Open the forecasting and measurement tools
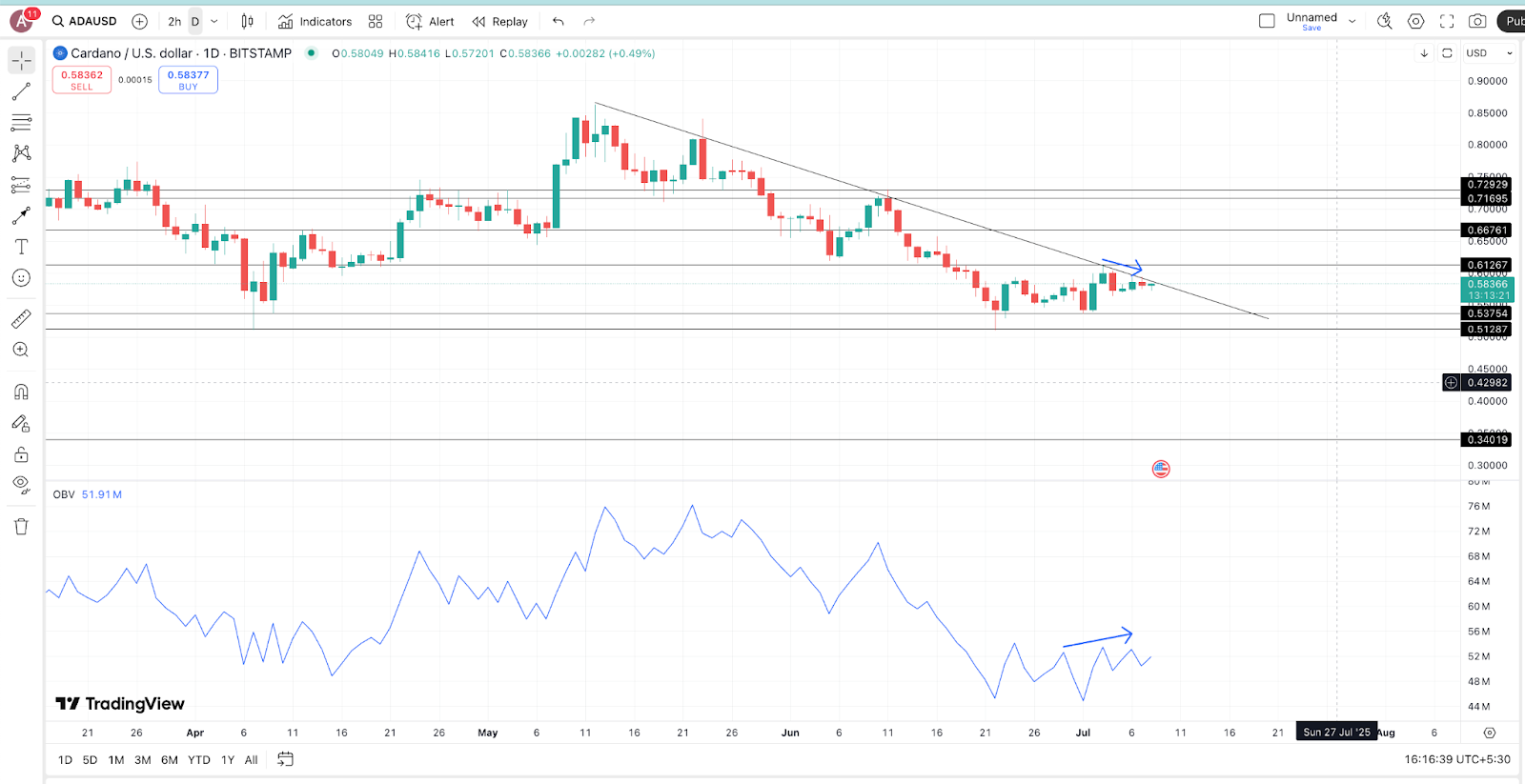Screen dimensions: 1525x784 pyautogui.click(x=21, y=185)
